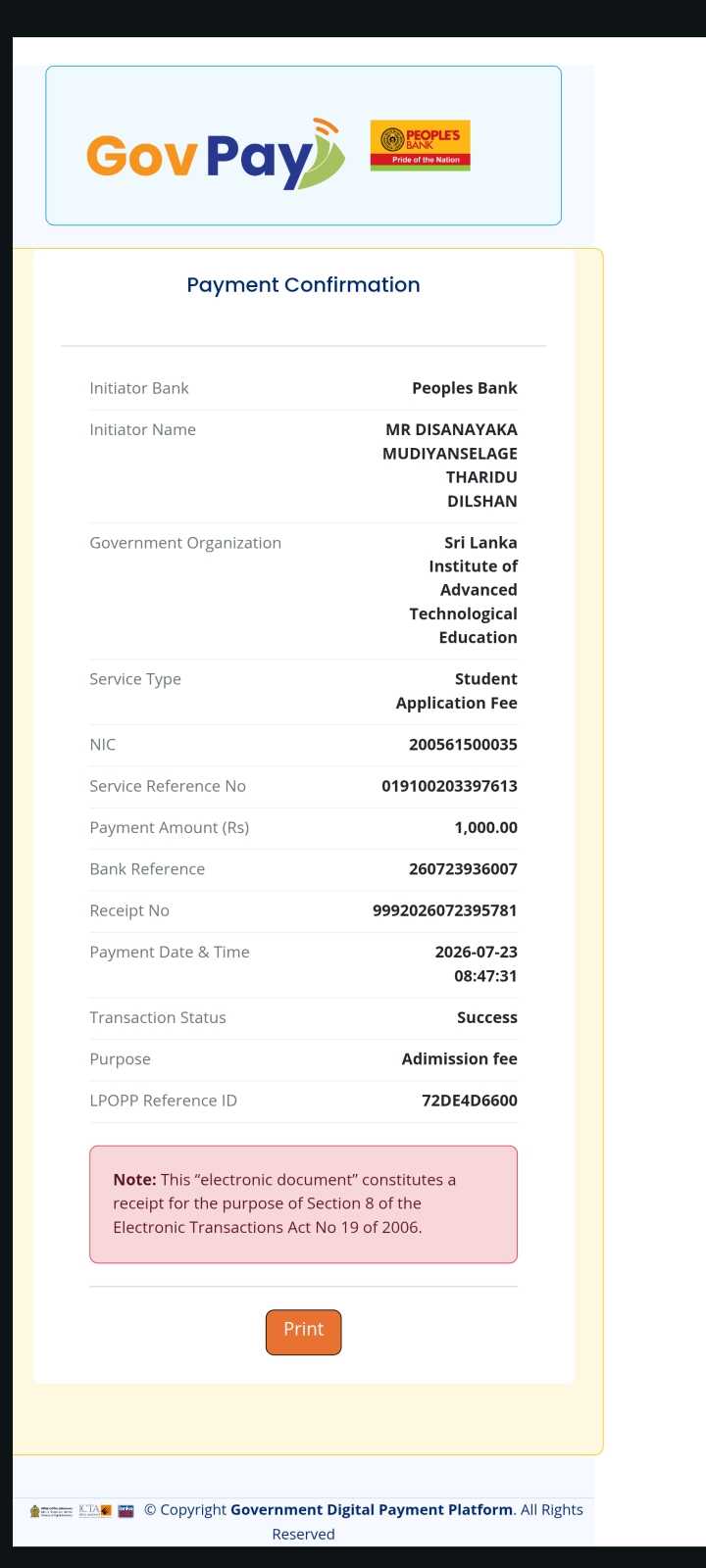The width and height of the screenshot is (706, 1568).
Task: Click the LPOPP Reference ID 72DE4D6600
Action: [470, 1101]
